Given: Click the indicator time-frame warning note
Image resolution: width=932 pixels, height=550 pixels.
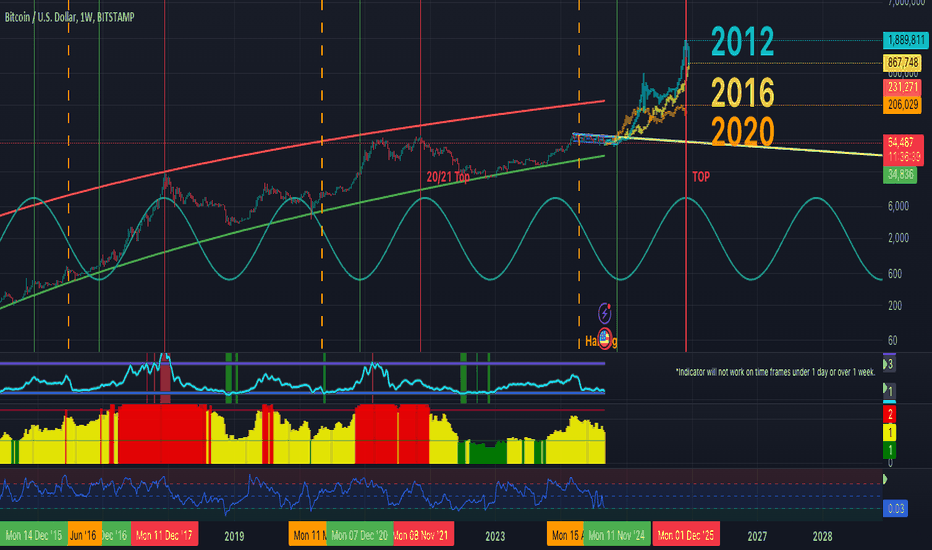Looking at the screenshot, I should tap(775, 372).
